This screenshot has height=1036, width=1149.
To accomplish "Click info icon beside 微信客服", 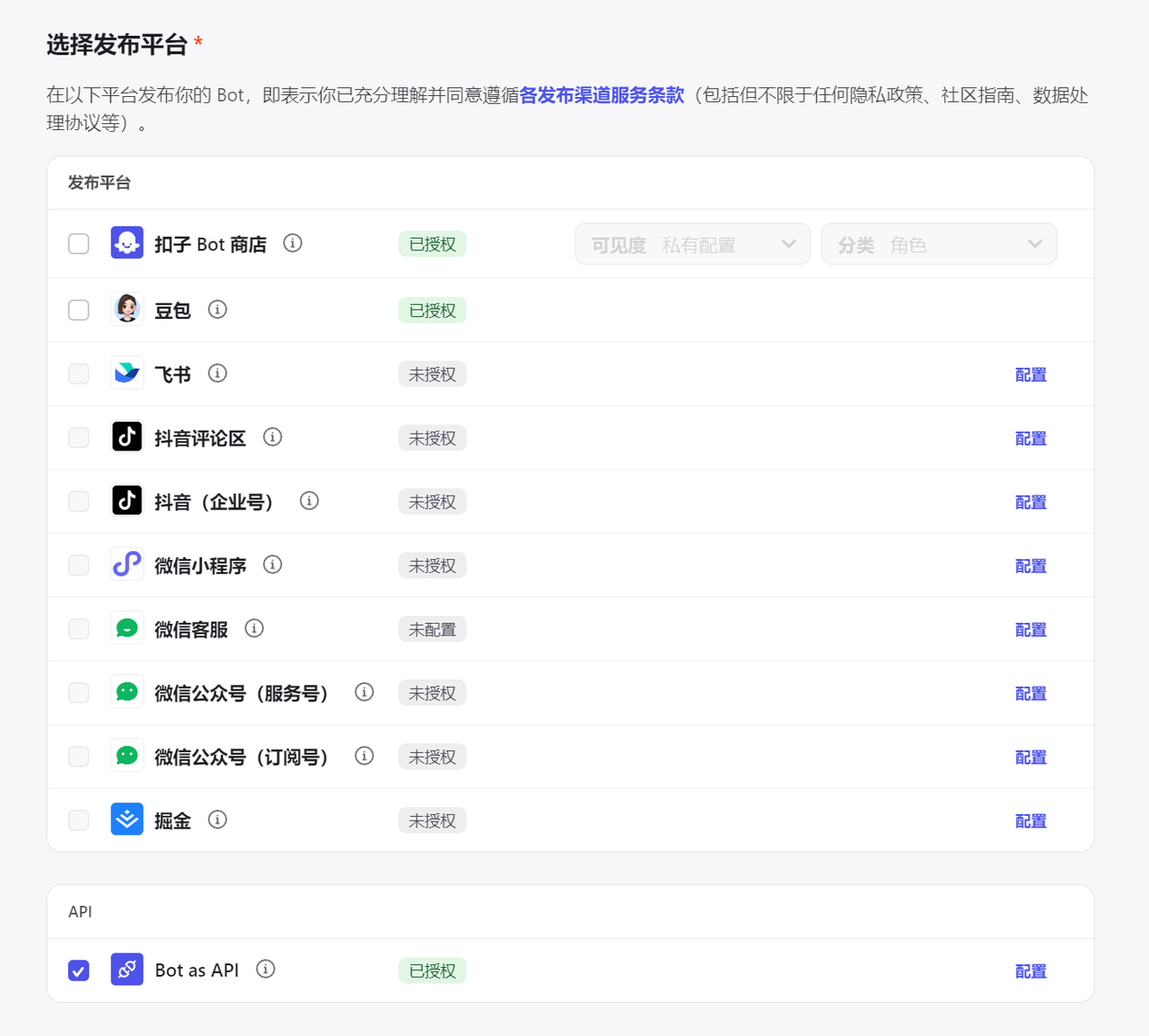I will coord(254,628).
